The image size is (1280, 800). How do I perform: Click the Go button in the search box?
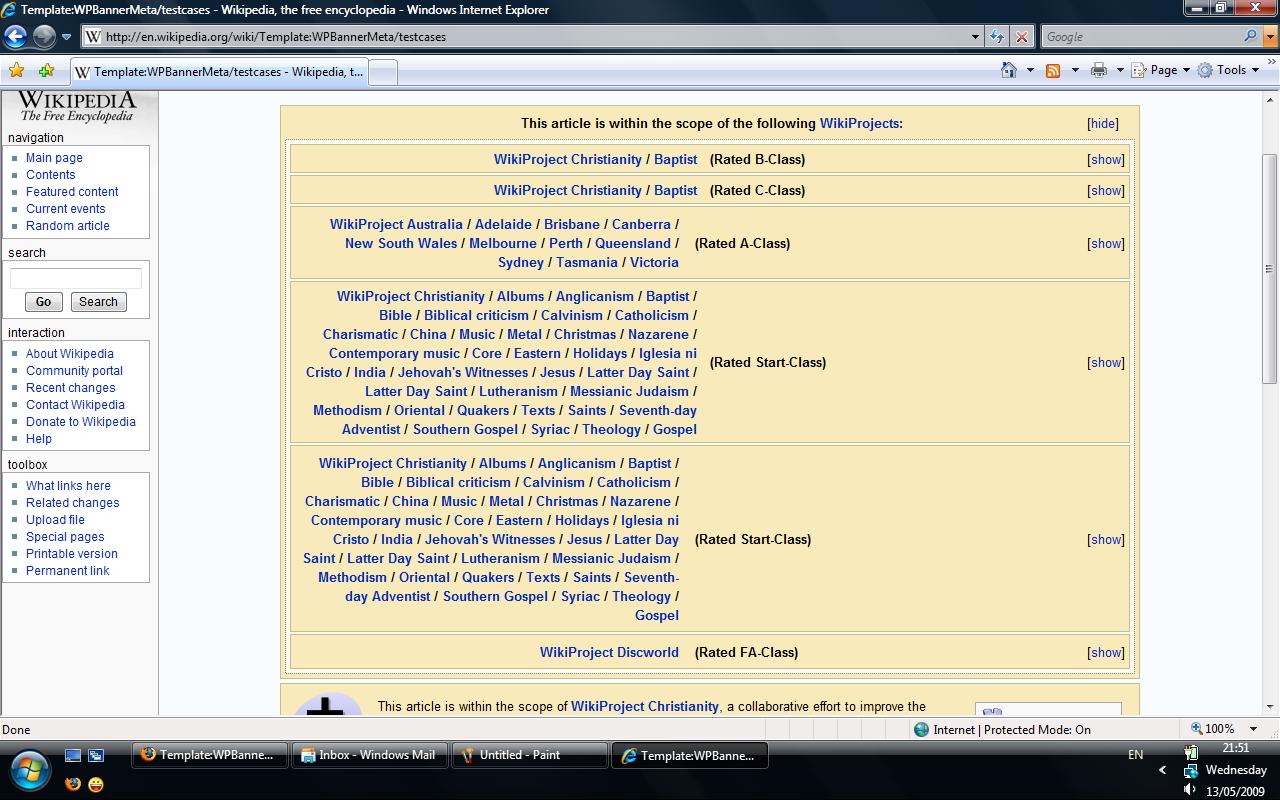43,302
